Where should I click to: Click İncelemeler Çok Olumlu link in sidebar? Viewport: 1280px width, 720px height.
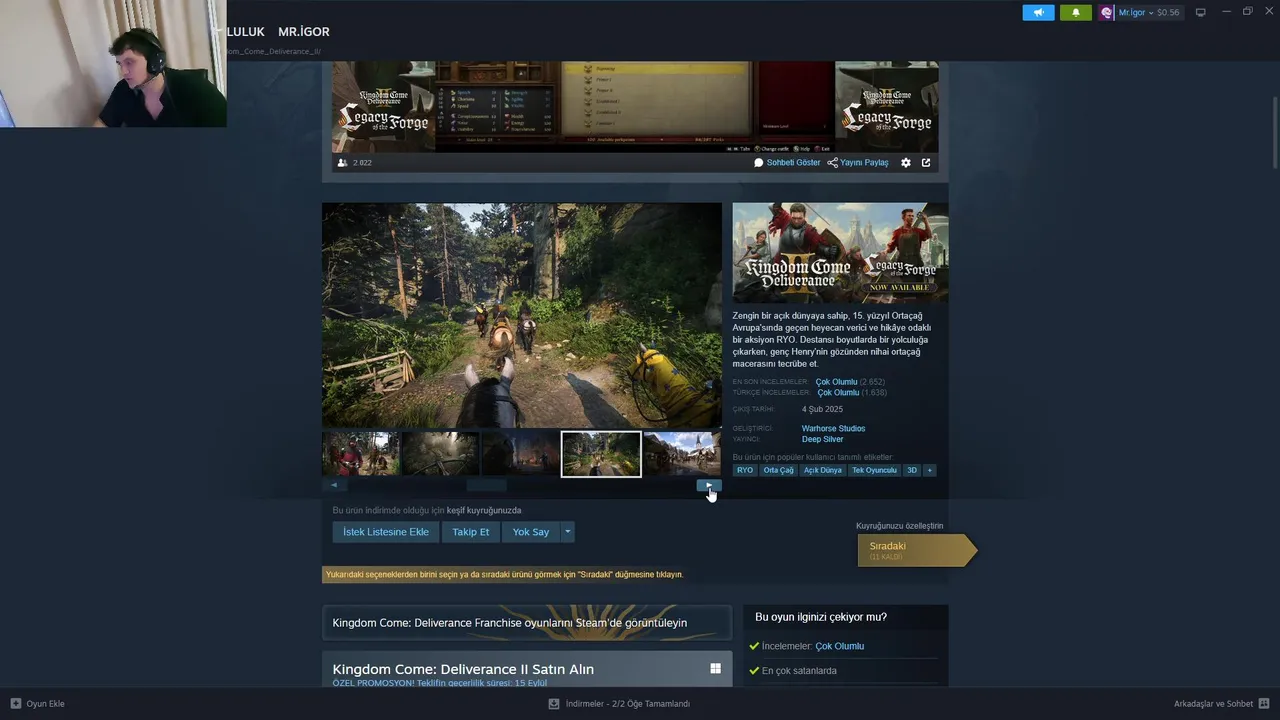(x=840, y=646)
